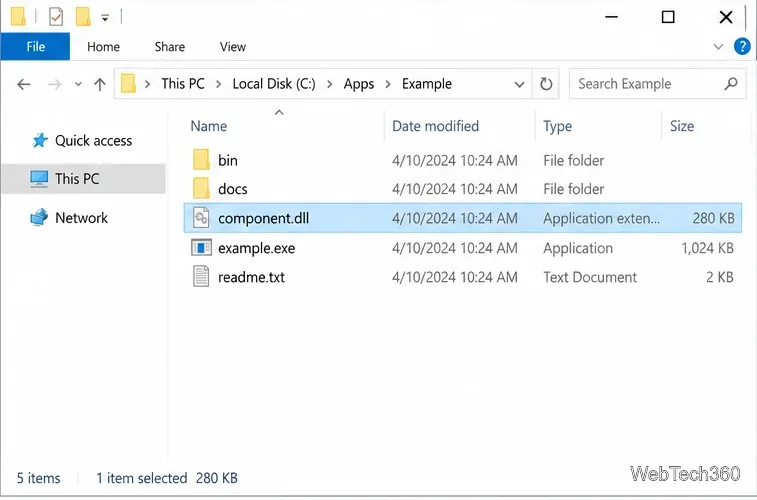Image resolution: width=757 pixels, height=500 pixels.
Task: Click the component.dll file name
Action: 264,218
